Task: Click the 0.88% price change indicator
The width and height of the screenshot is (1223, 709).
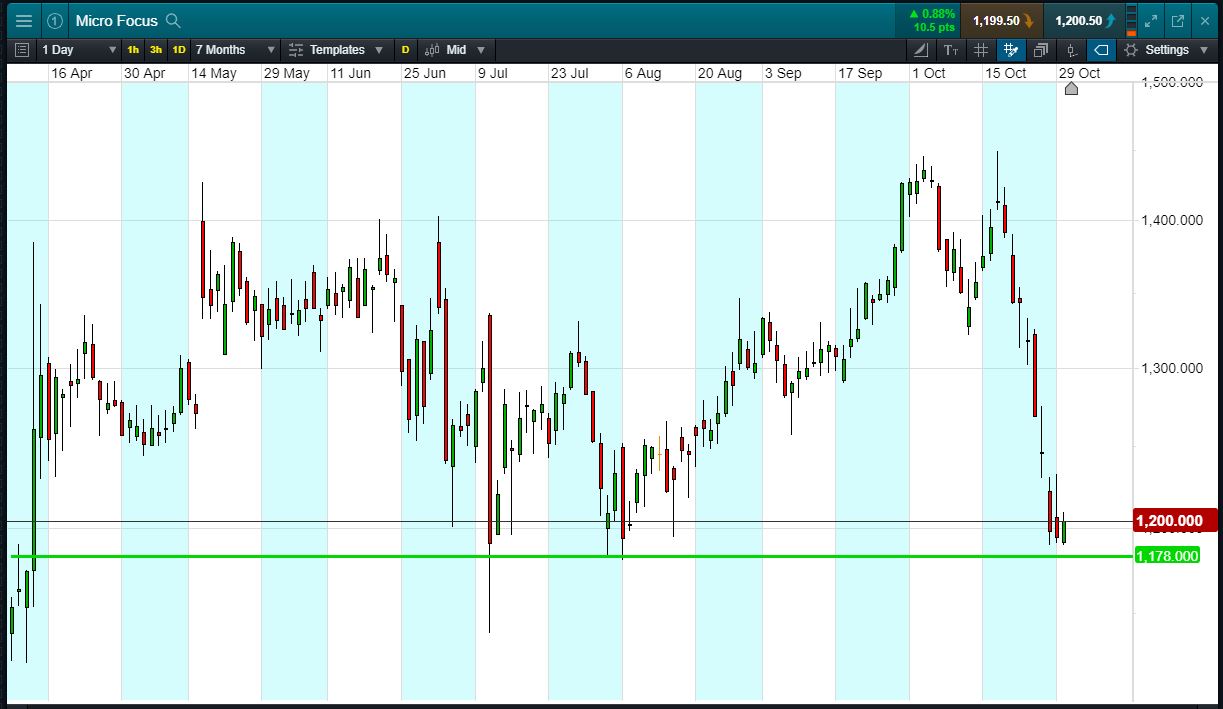Action: pyautogui.click(x=928, y=20)
